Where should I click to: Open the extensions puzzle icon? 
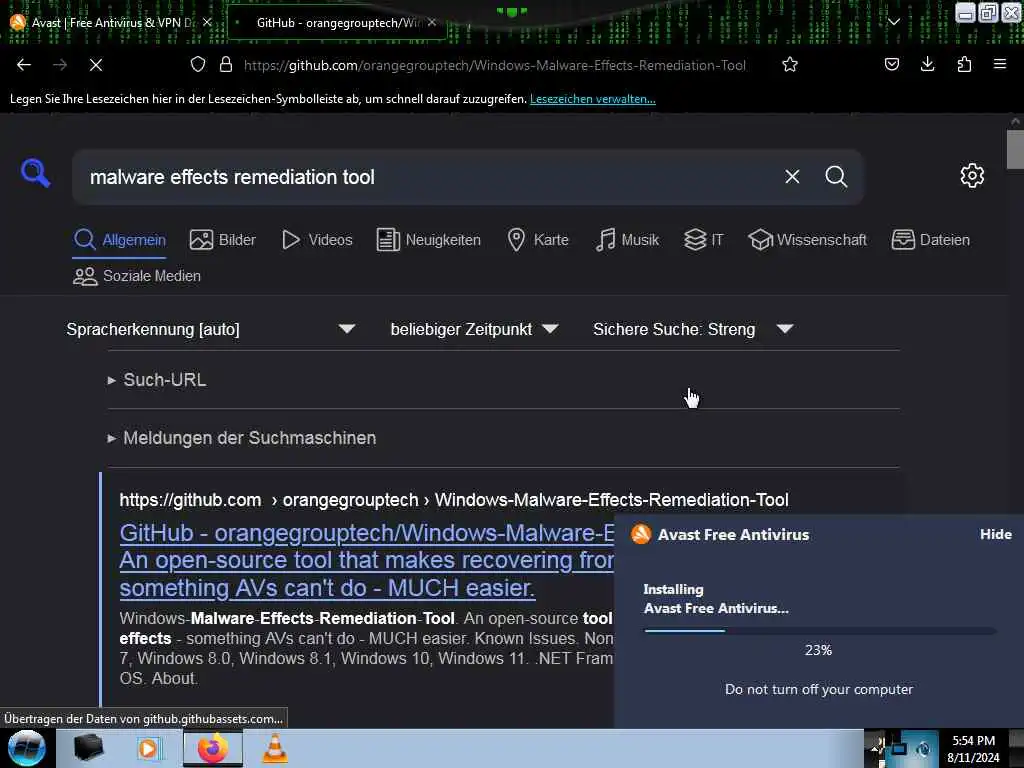[965, 64]
